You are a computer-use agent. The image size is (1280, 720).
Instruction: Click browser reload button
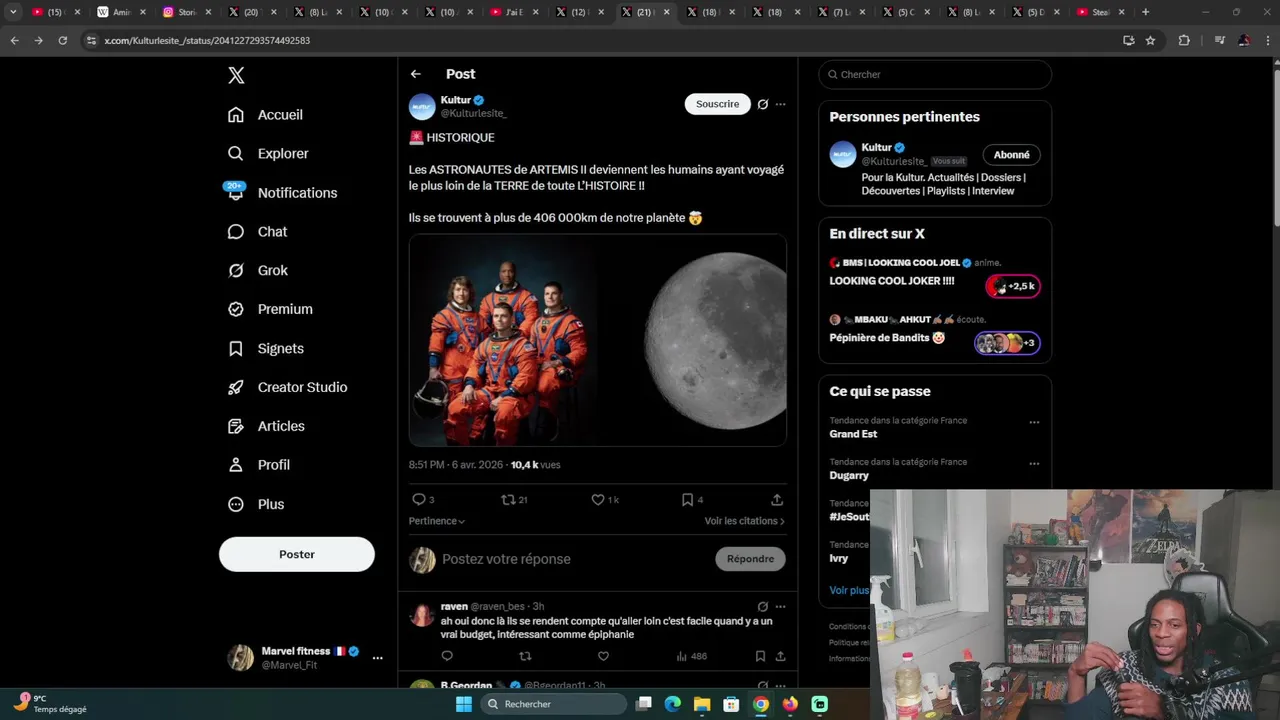[x=62, y=41]
